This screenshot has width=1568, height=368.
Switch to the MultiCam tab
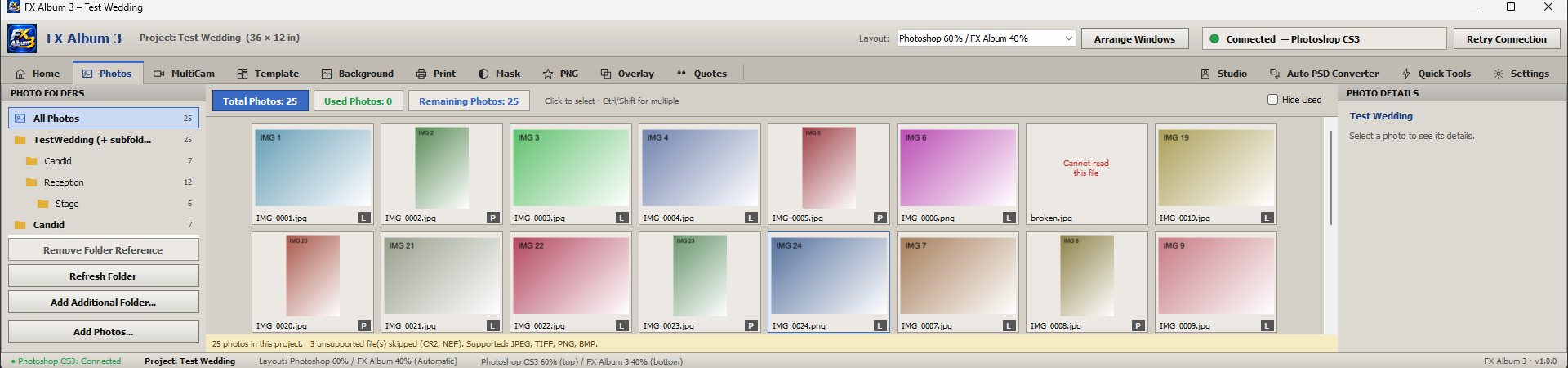tap(184, 74)
